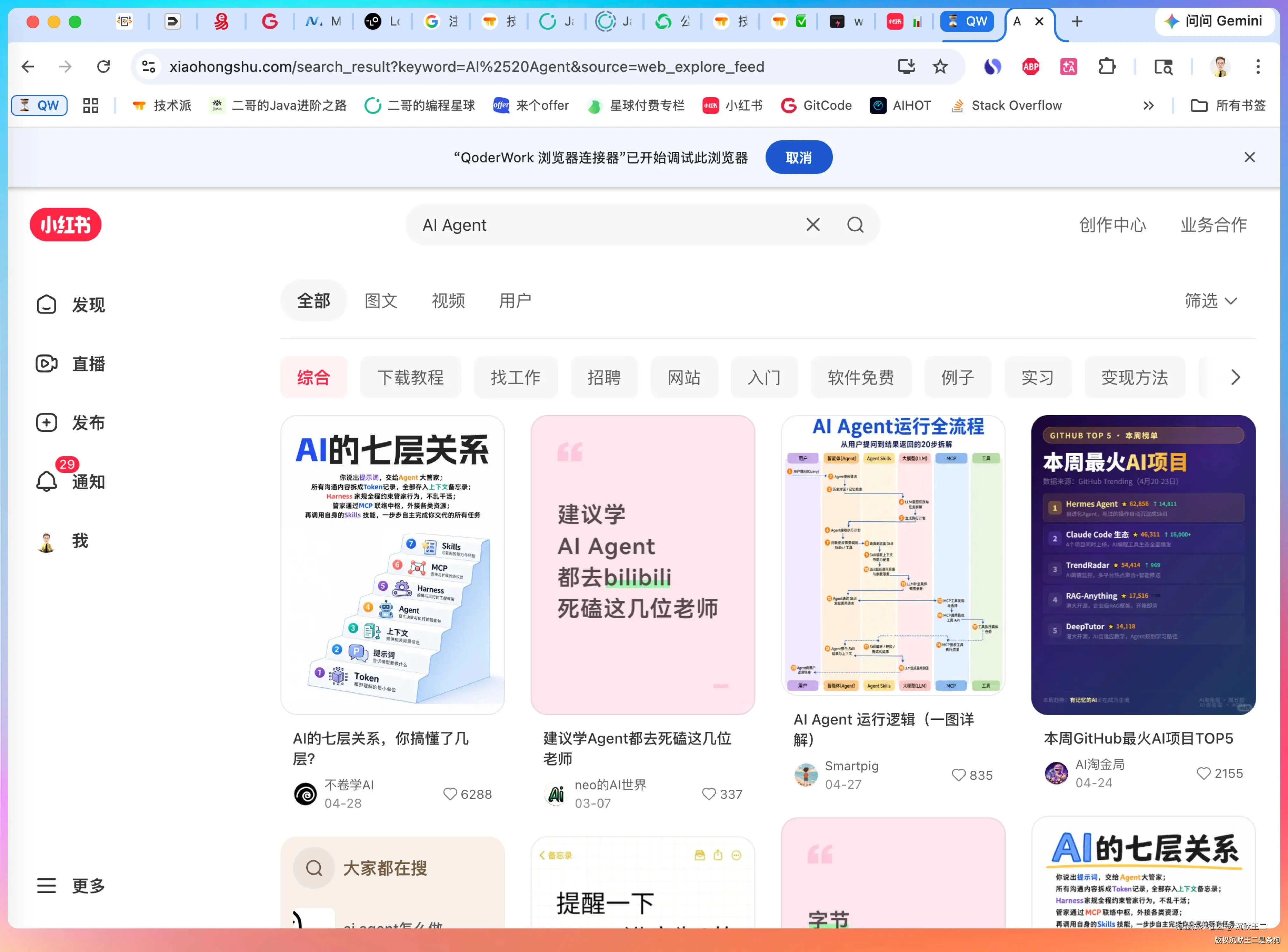Expand the 筛选 dropdown
The height and width of the screenshot is (952, 1288).
point(1211,300)
